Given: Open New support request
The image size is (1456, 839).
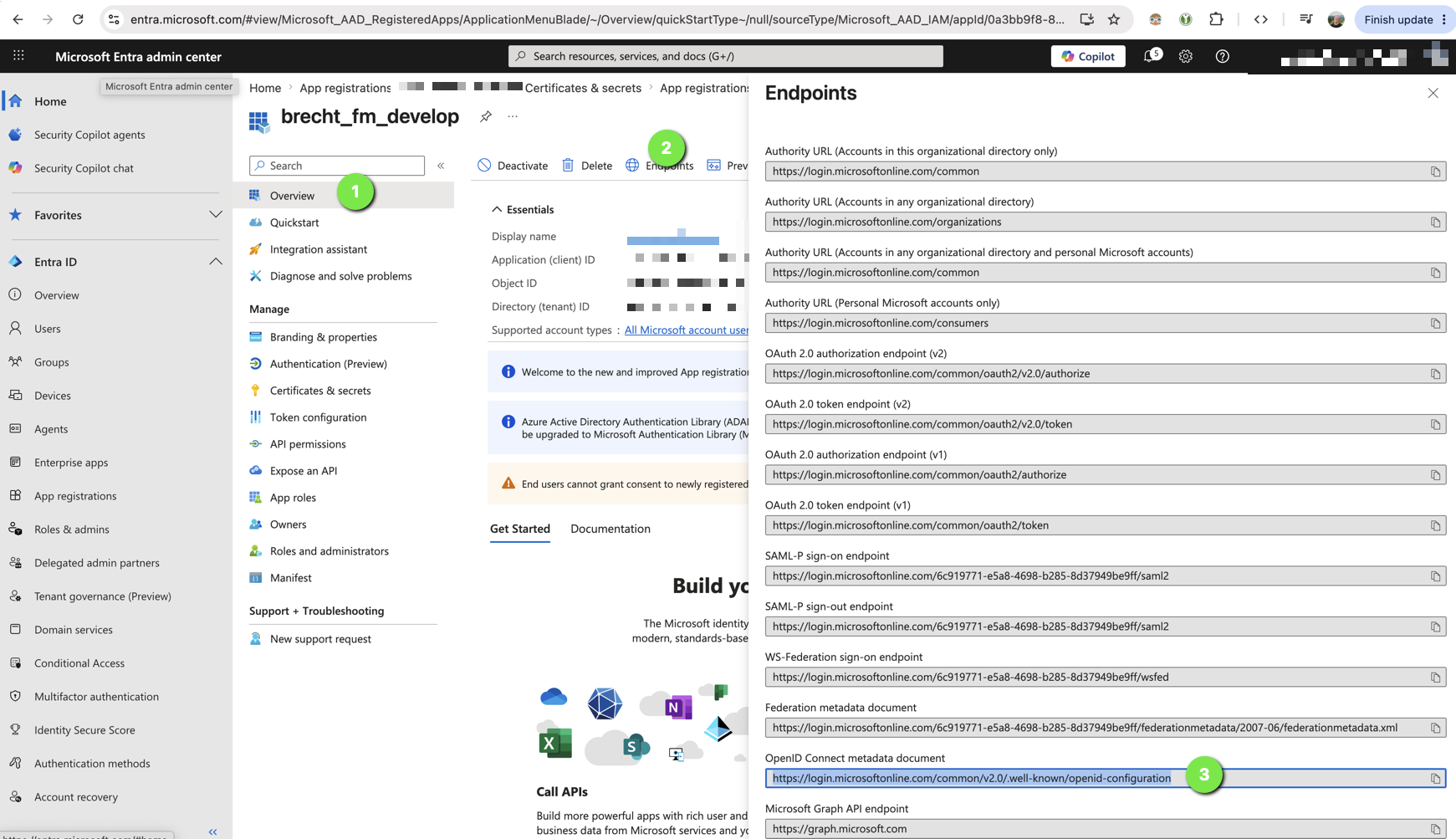Looking at the screenshot, I should 320,639.
